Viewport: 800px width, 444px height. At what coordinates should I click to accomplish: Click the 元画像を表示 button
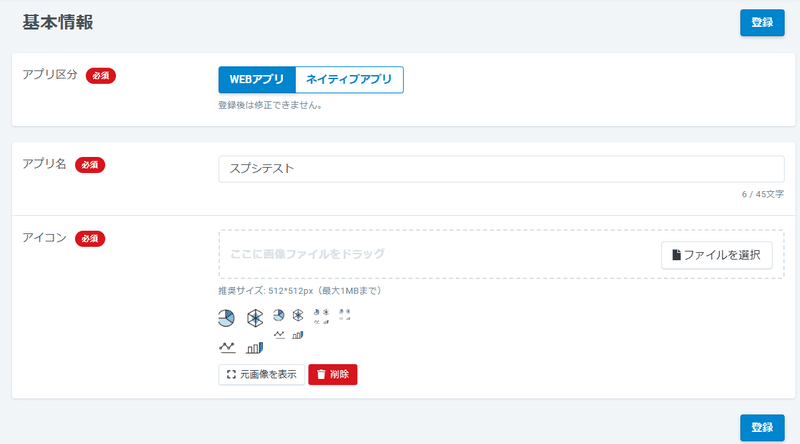pyautogui.click(x=261, y=375)
